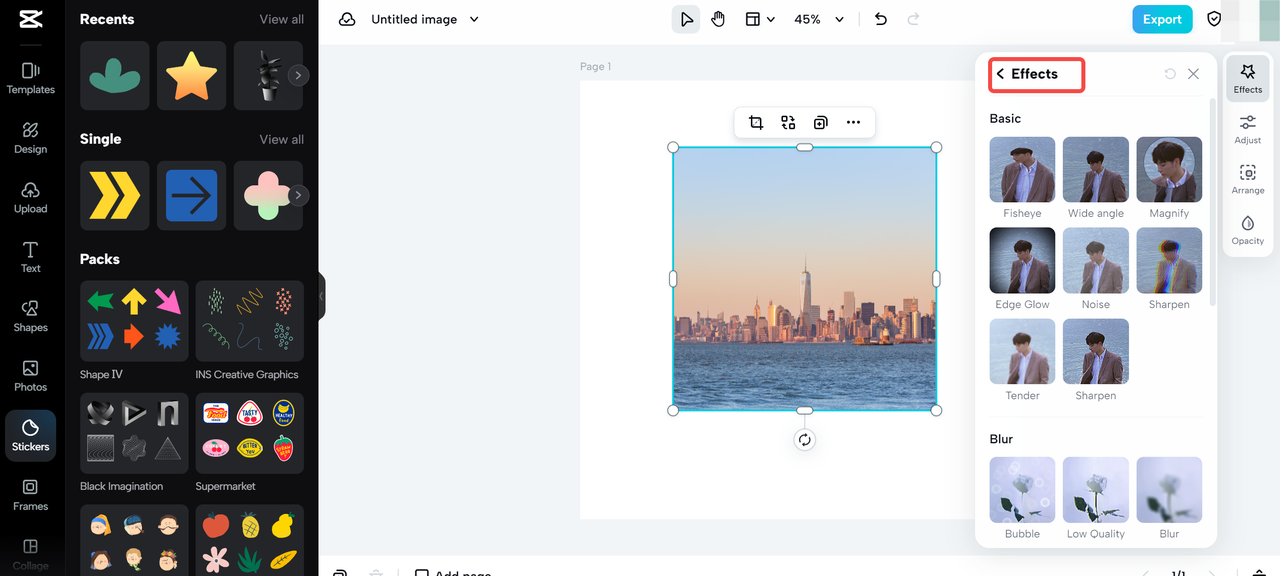Click View all next to Single

click(x=282, y=139)
